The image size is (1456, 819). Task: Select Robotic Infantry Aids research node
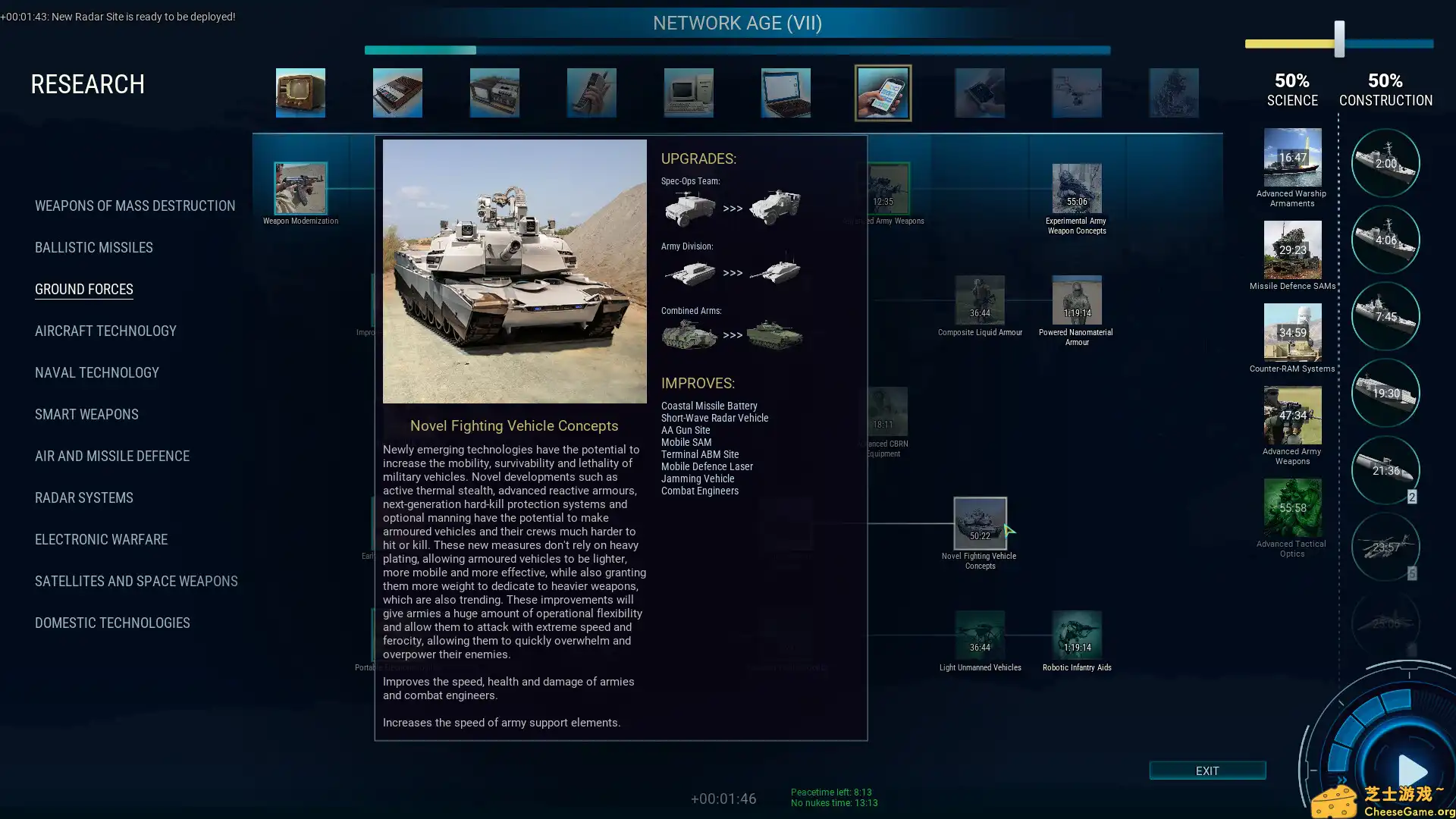coord(1076,635)
